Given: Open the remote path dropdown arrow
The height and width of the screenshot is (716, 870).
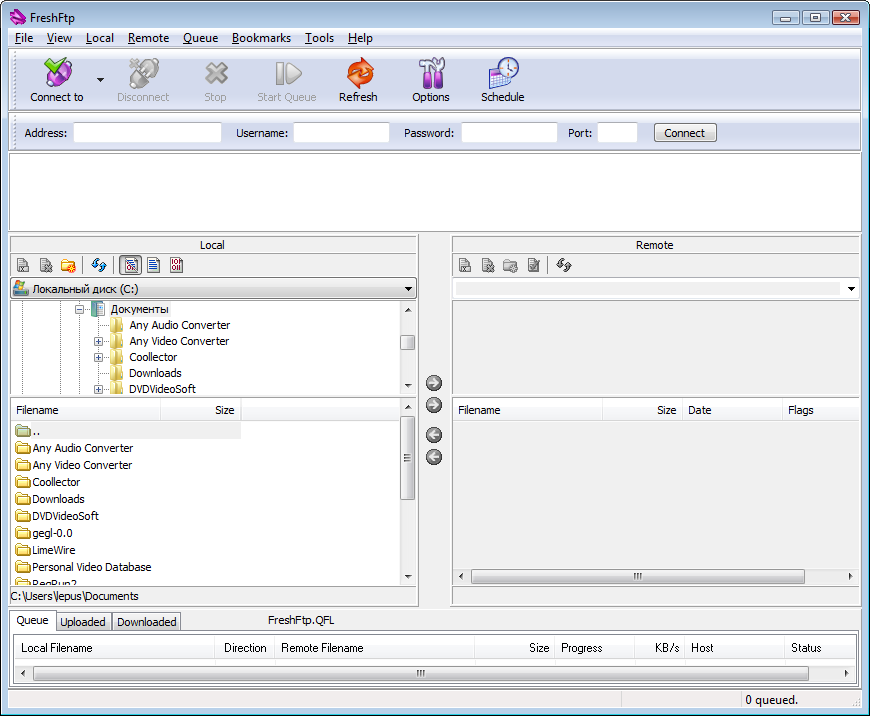Looking at the screenshot, I should (x=851, y=289).
